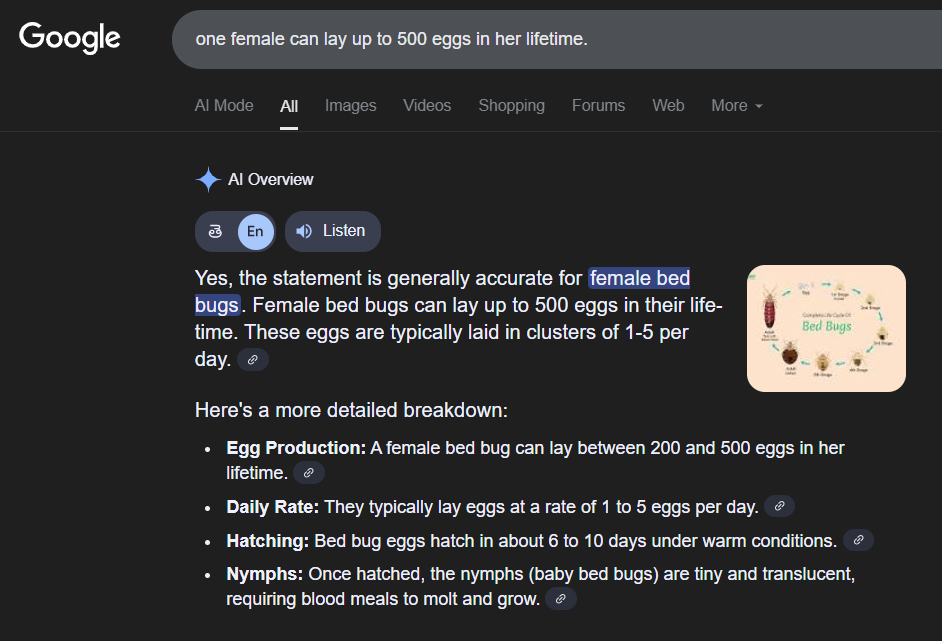Image resolution: width=942 pixels, height=641 pixels.
Task: Click the Bed Bugs life cycle thumbnail
Action: point(826,328)
